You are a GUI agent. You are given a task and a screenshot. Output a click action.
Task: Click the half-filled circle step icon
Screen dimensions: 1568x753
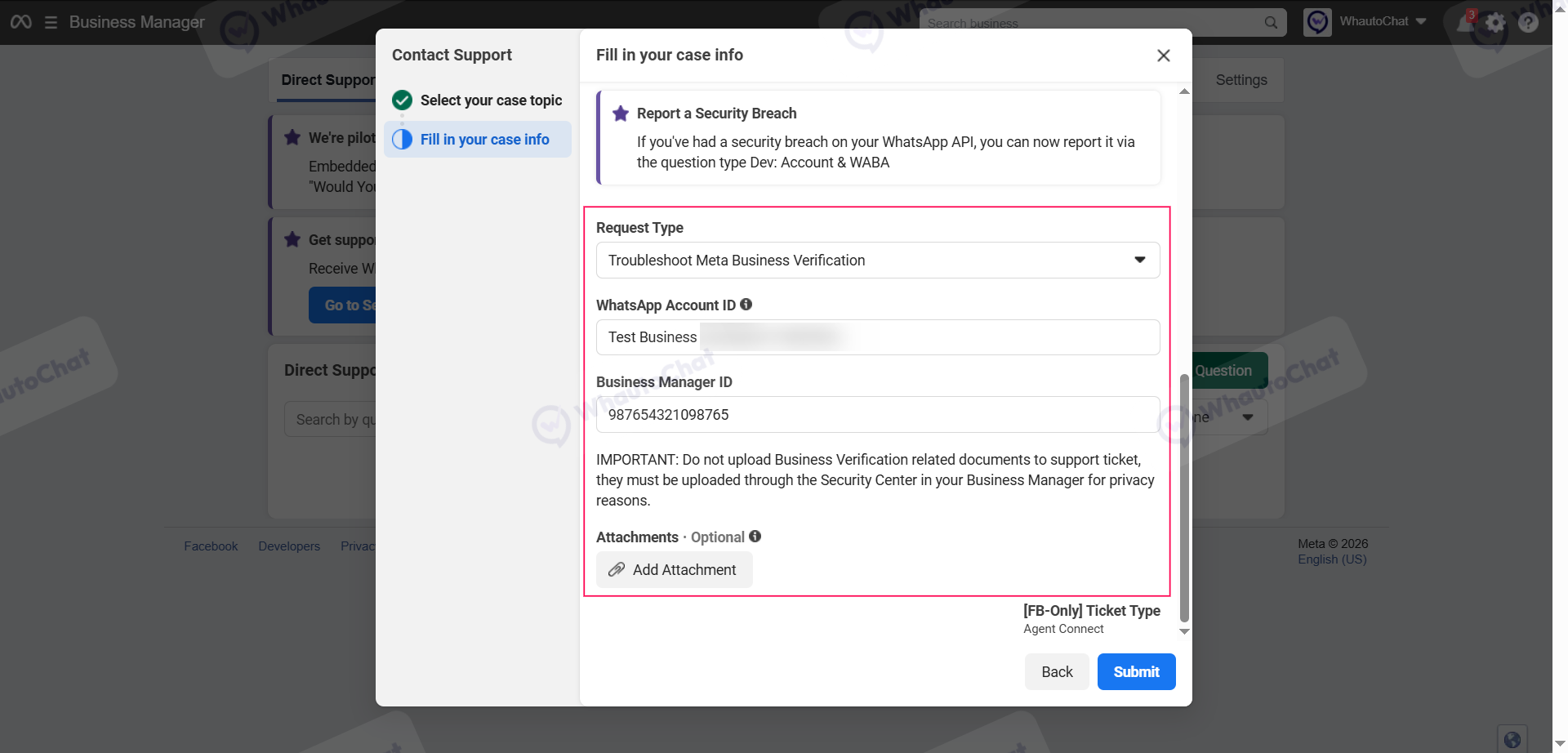tap(402, 140)
